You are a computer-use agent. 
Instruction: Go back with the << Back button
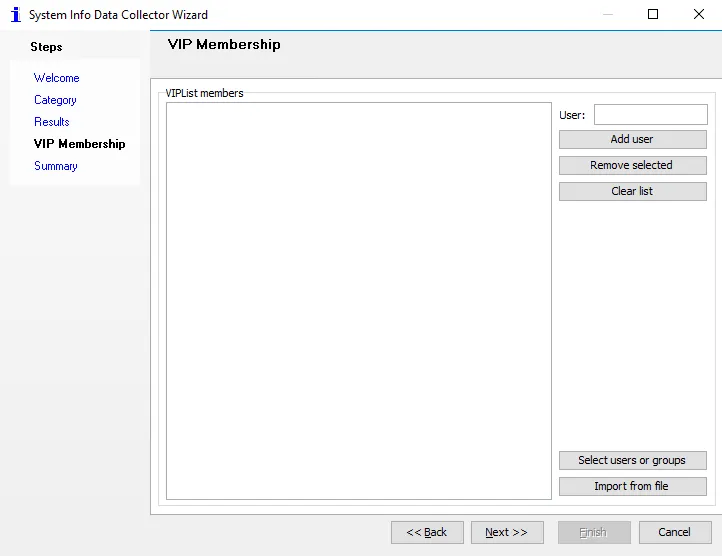click(x=427, y=533)
